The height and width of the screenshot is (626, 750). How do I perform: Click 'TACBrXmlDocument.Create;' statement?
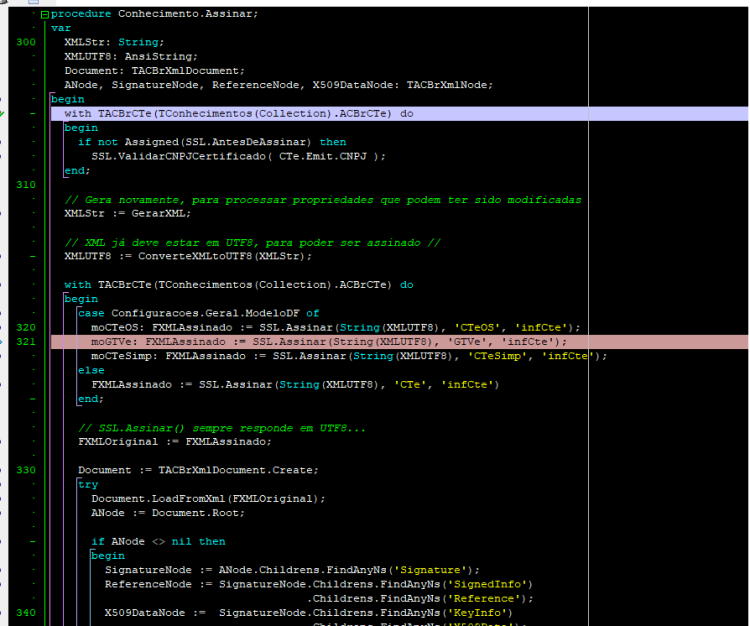click(238, 470)
